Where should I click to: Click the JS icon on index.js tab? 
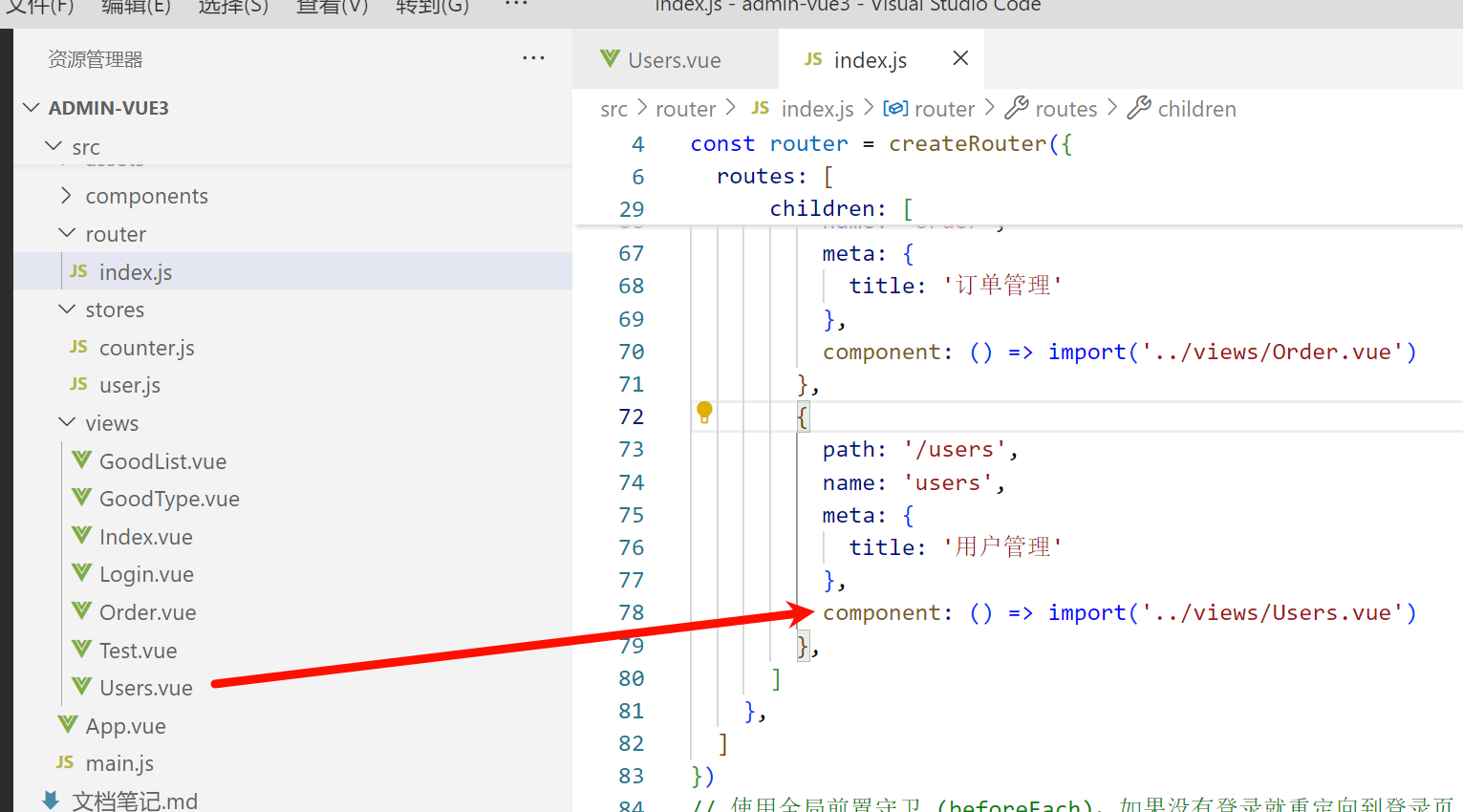coord(813,59)
